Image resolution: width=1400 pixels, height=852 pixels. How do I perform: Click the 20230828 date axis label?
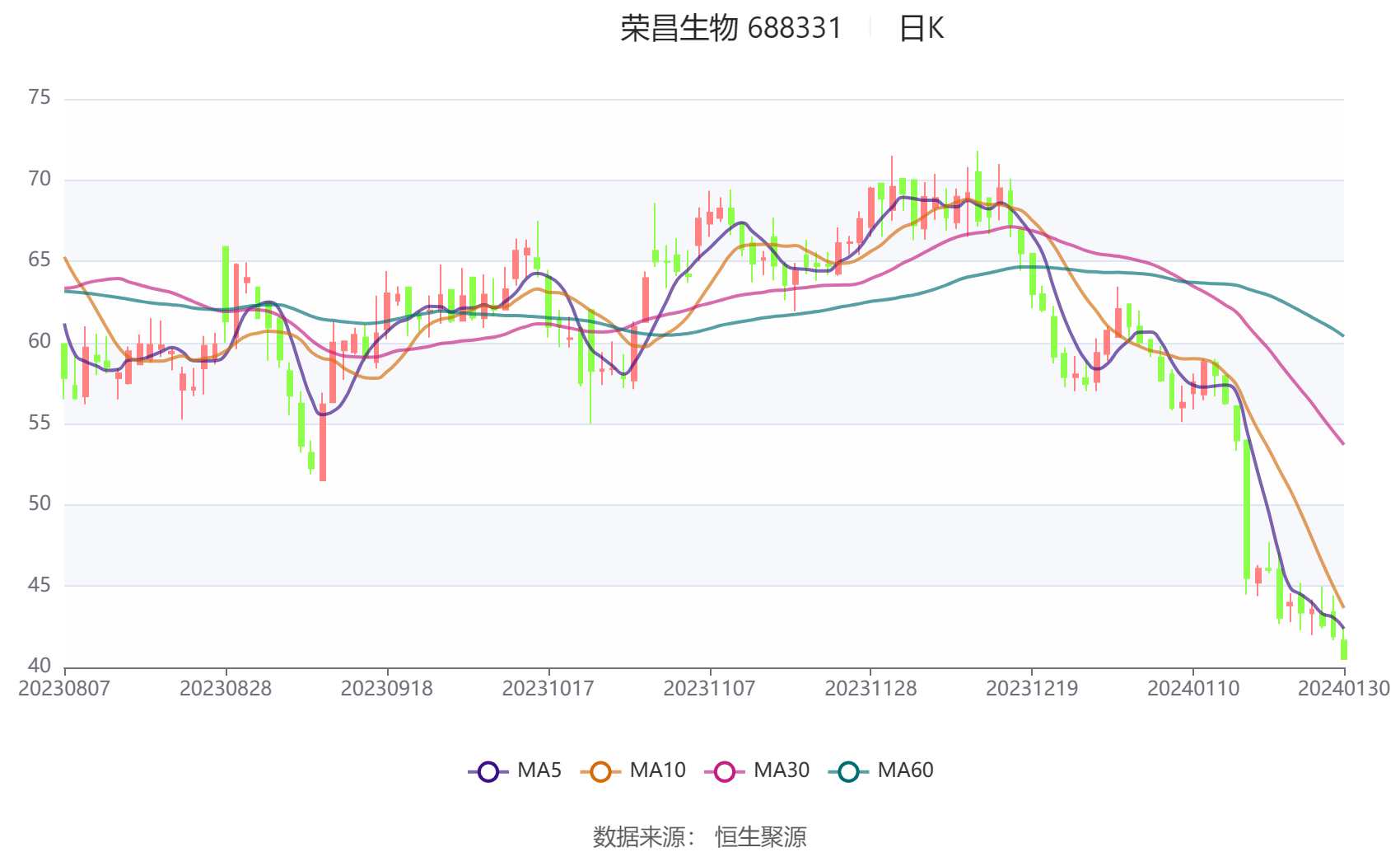(226, 688)
